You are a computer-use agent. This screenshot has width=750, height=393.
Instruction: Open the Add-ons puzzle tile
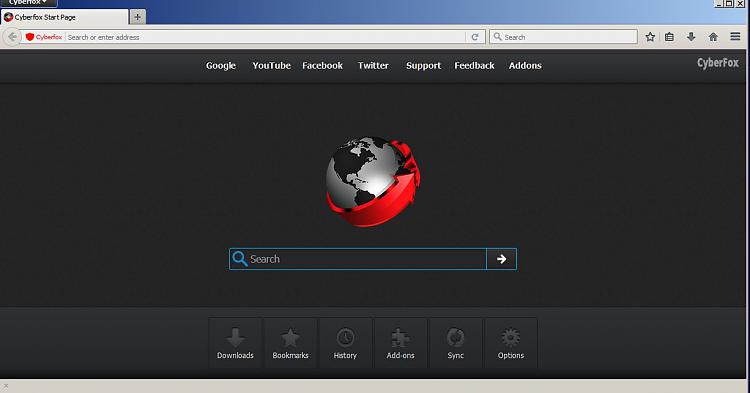pos(400,343)
